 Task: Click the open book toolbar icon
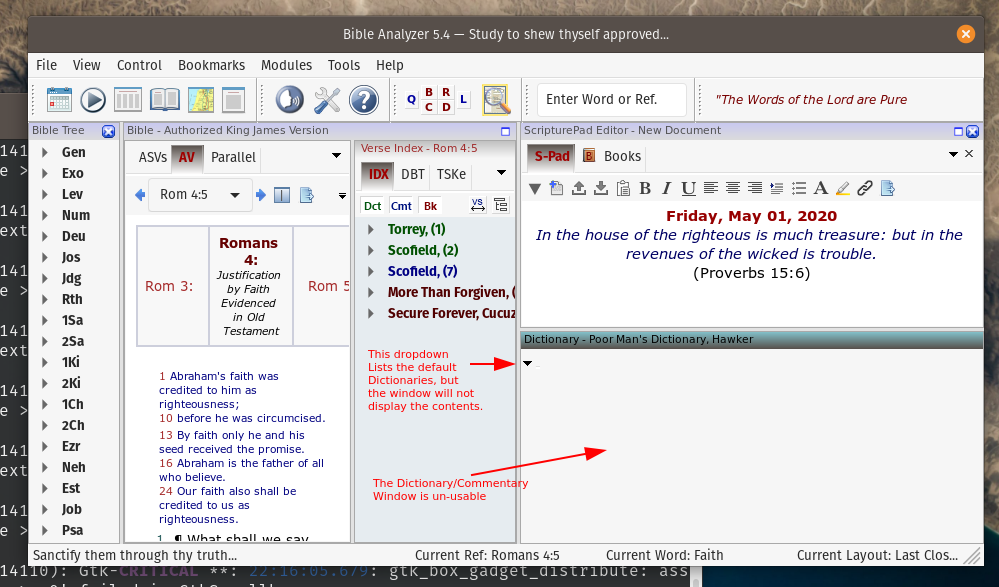[x=164, y=100]
